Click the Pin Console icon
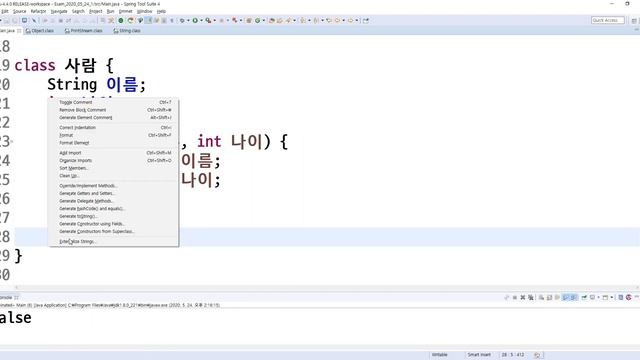This screenshot has height=360, width=640. [584, 298]
